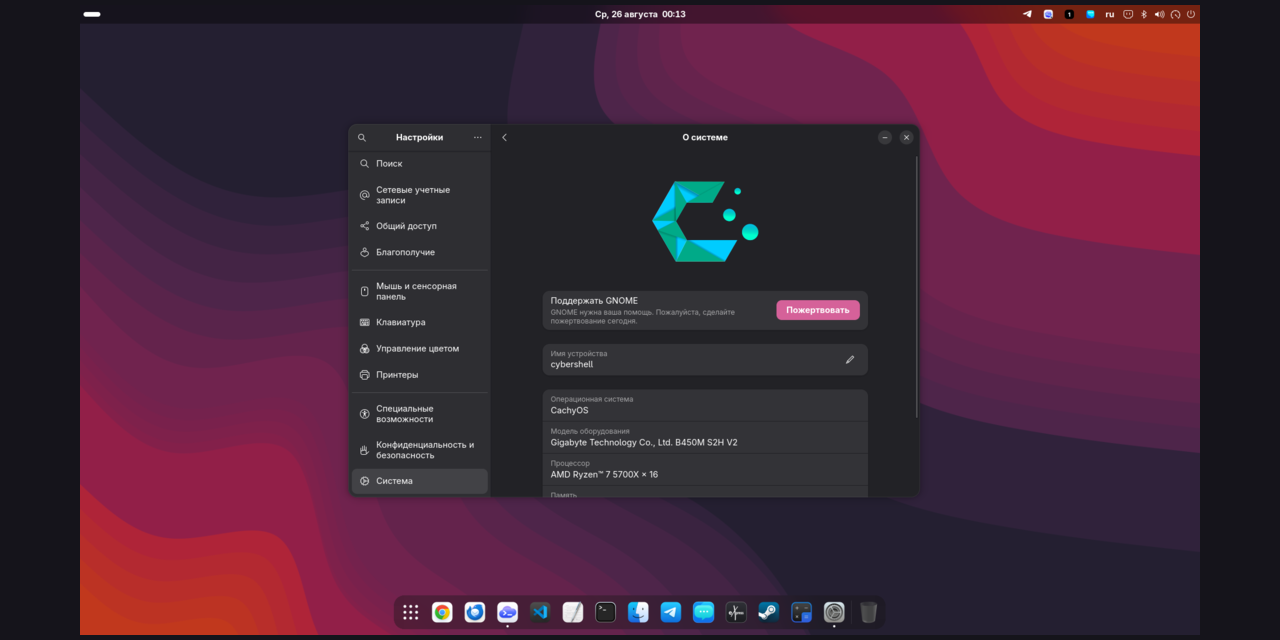
Task: Select Поиск in the settings sidebar
Action: pos(420,163)
